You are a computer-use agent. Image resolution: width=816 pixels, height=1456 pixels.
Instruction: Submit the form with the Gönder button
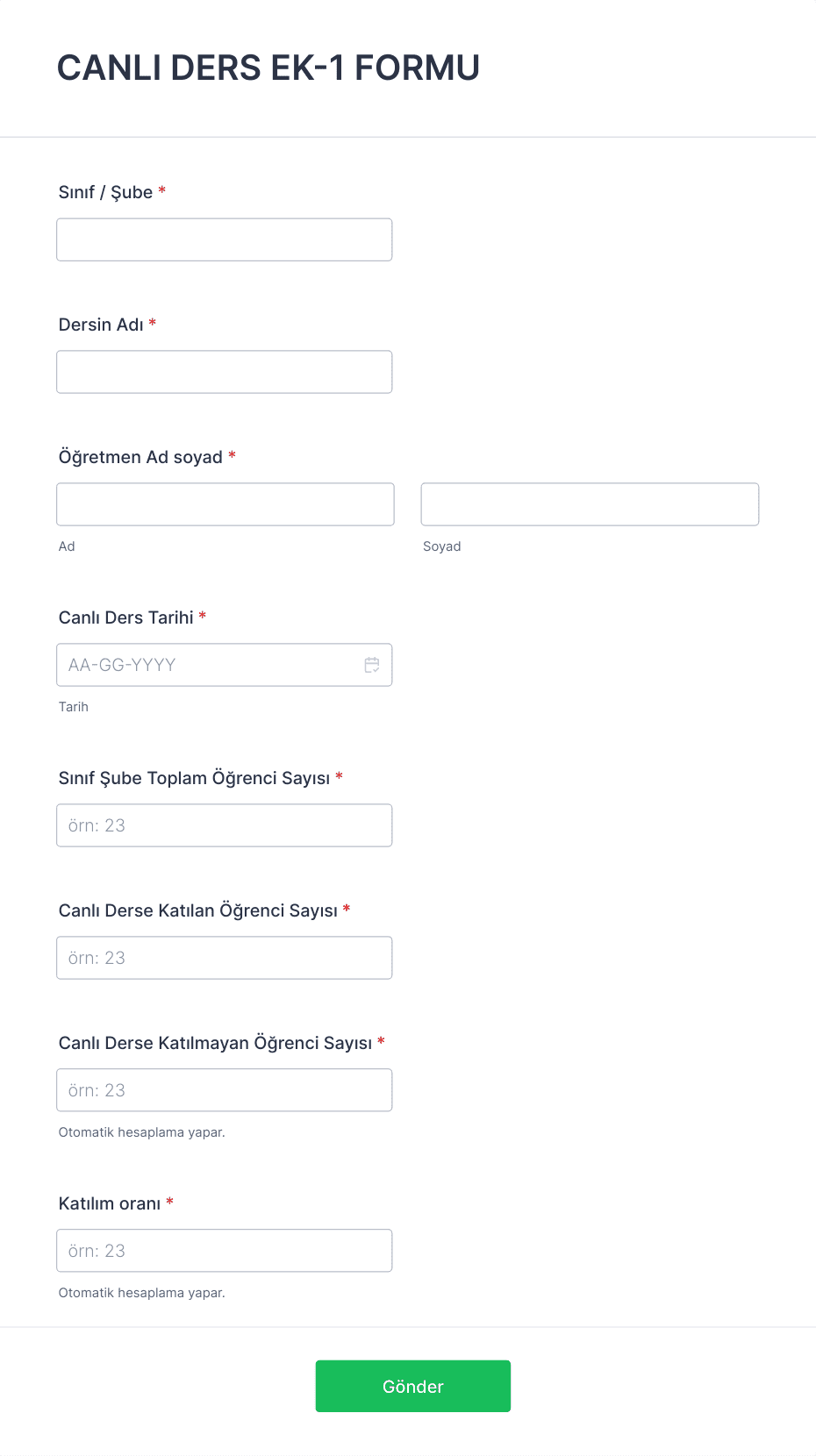click(x=413, y=1386)
